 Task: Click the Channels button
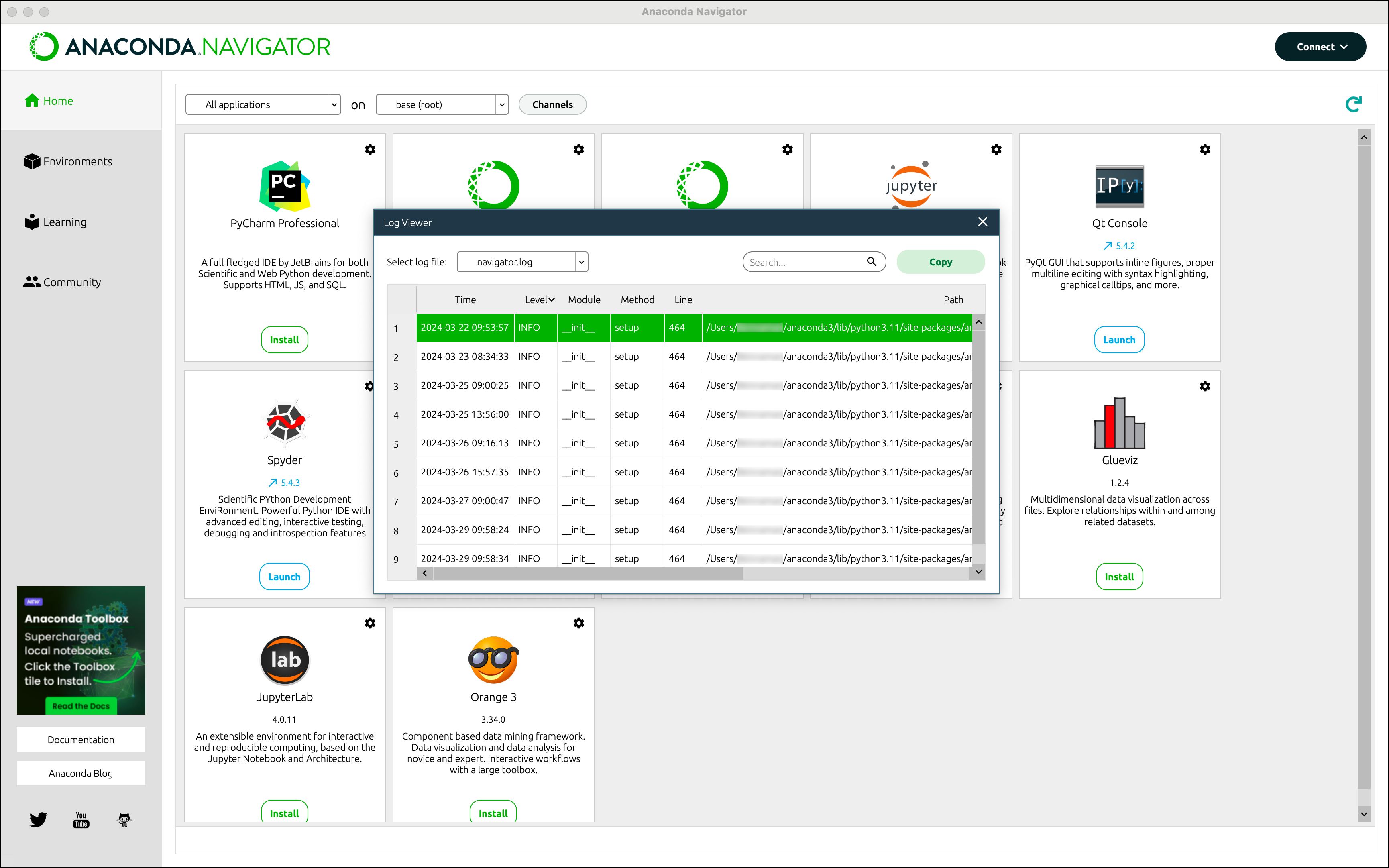552,104
